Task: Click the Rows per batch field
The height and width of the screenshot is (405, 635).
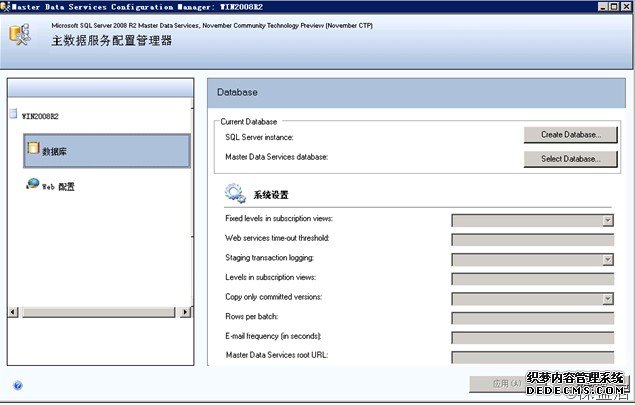Action: 532,318
